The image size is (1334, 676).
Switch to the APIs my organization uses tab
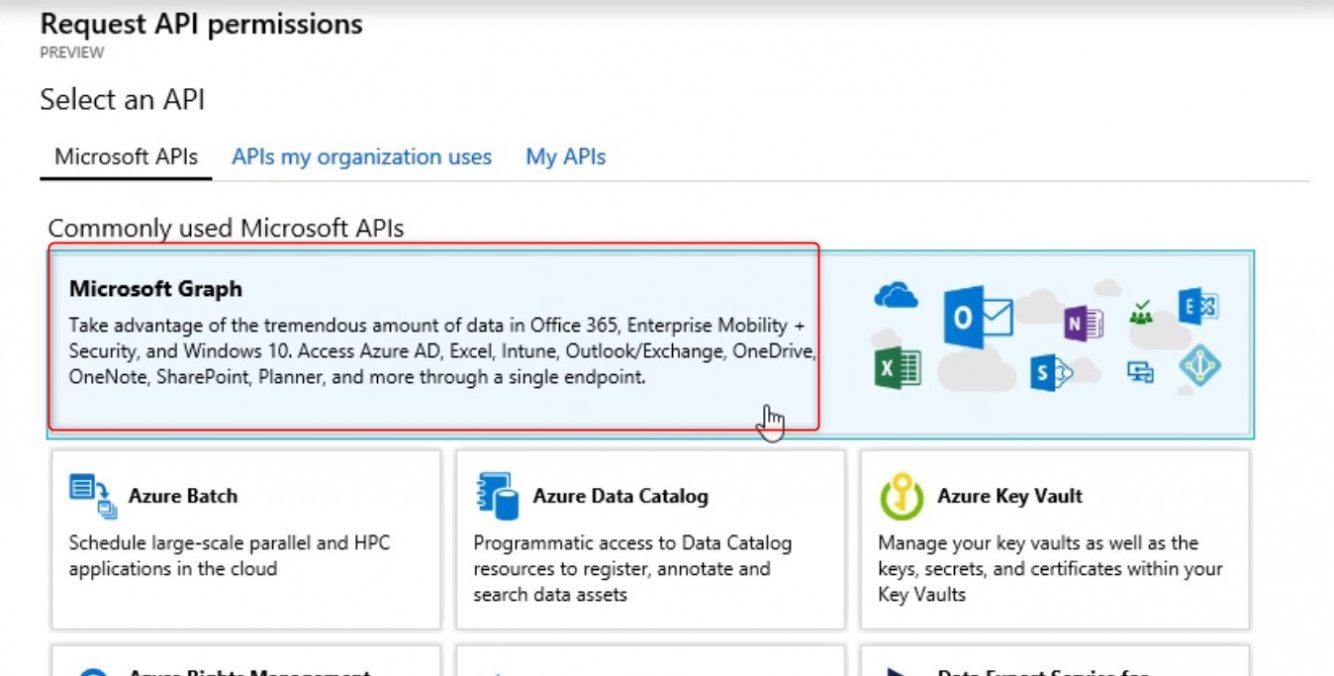[361, 156]
